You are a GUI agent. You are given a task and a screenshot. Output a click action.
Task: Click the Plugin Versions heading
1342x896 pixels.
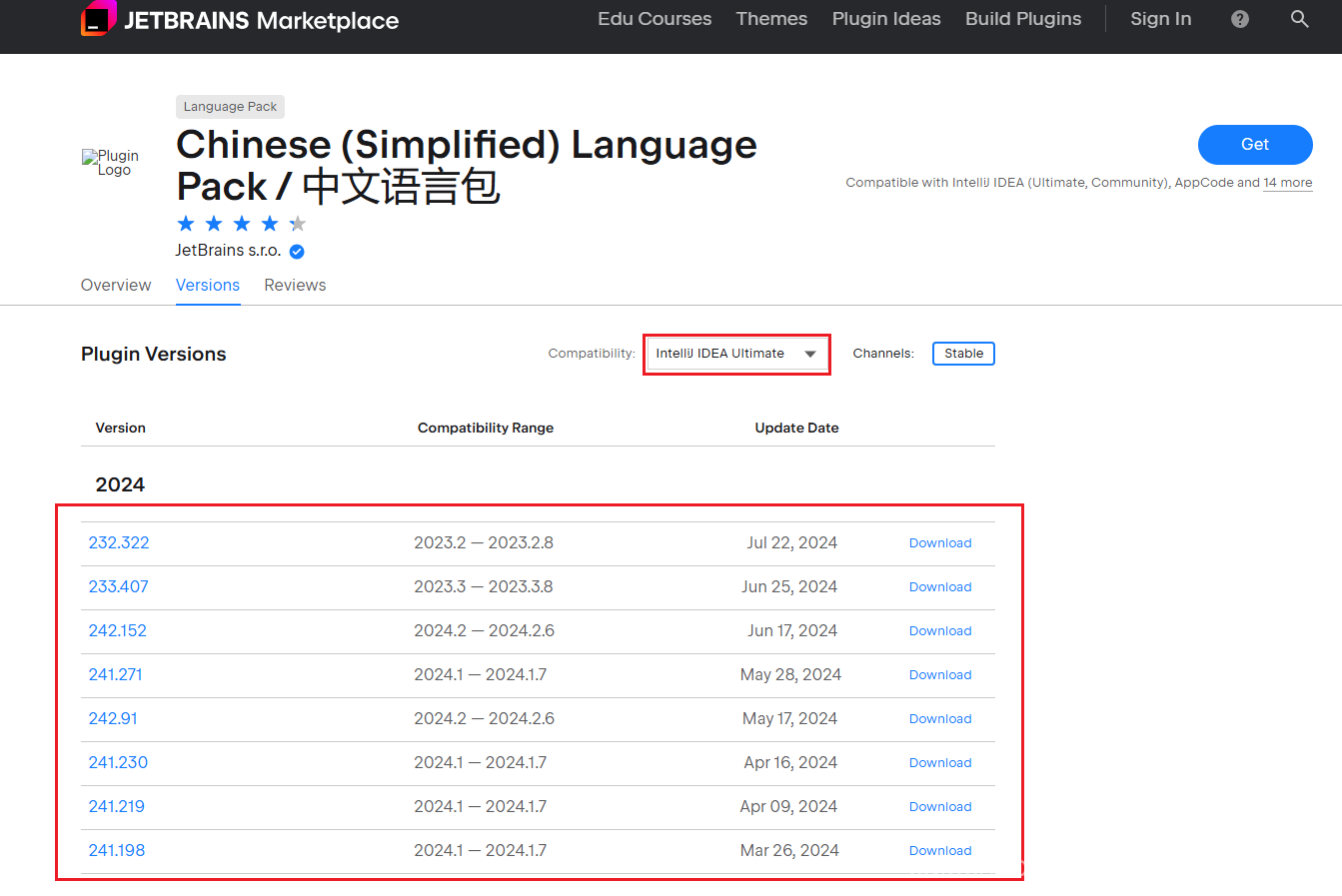tap(154, 355)
